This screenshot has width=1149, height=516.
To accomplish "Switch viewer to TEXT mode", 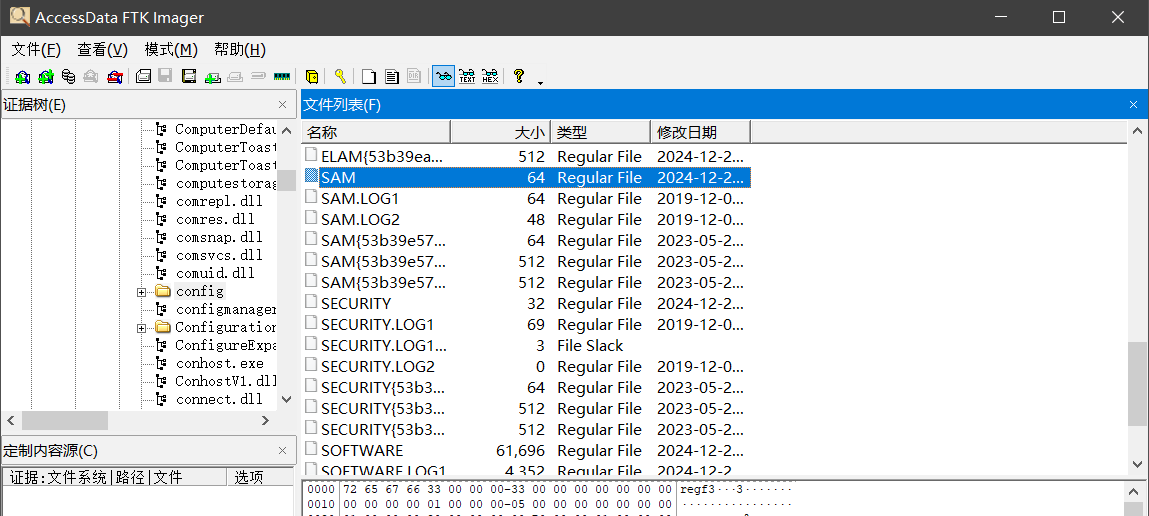I will coord(467,76).
